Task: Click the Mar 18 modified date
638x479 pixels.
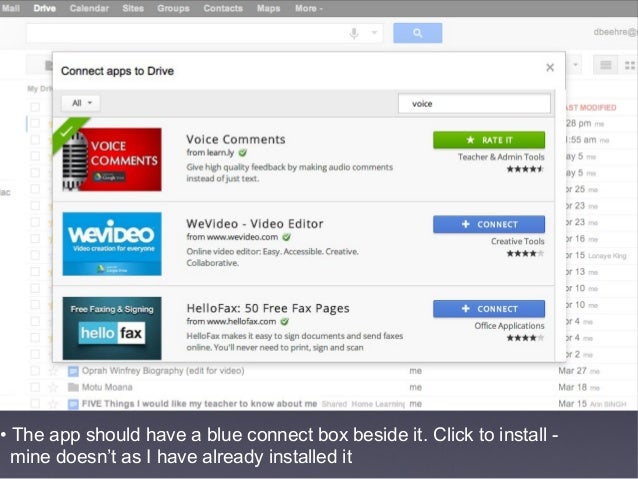Action: point(572,387)
